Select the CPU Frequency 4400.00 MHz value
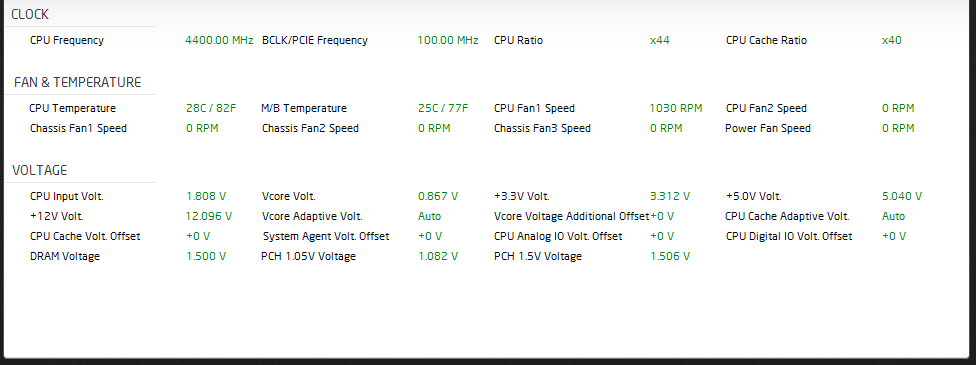The width and height of the screenshot is (976, 365). (x=219, y=40)
